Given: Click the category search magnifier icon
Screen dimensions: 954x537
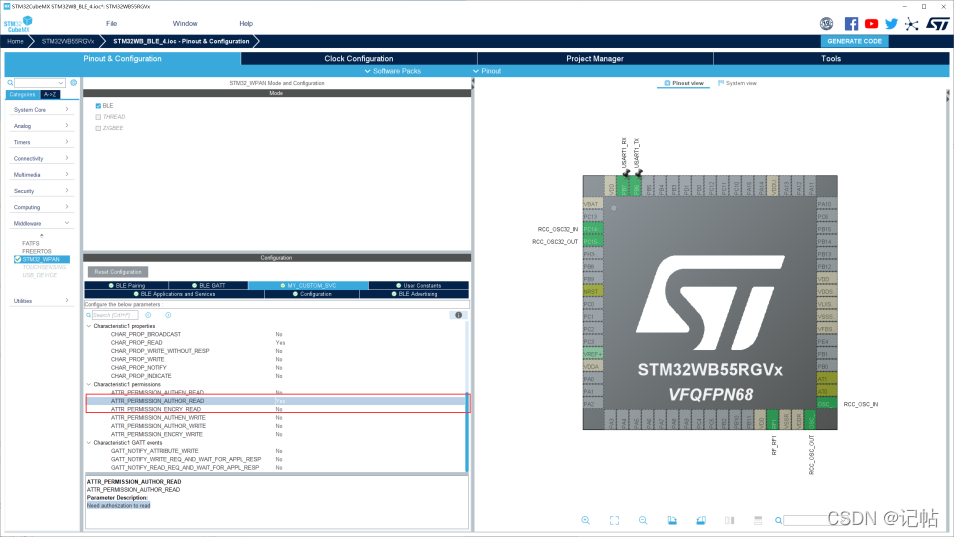Looking at the screenshot, I should click(x=10, y=83).
